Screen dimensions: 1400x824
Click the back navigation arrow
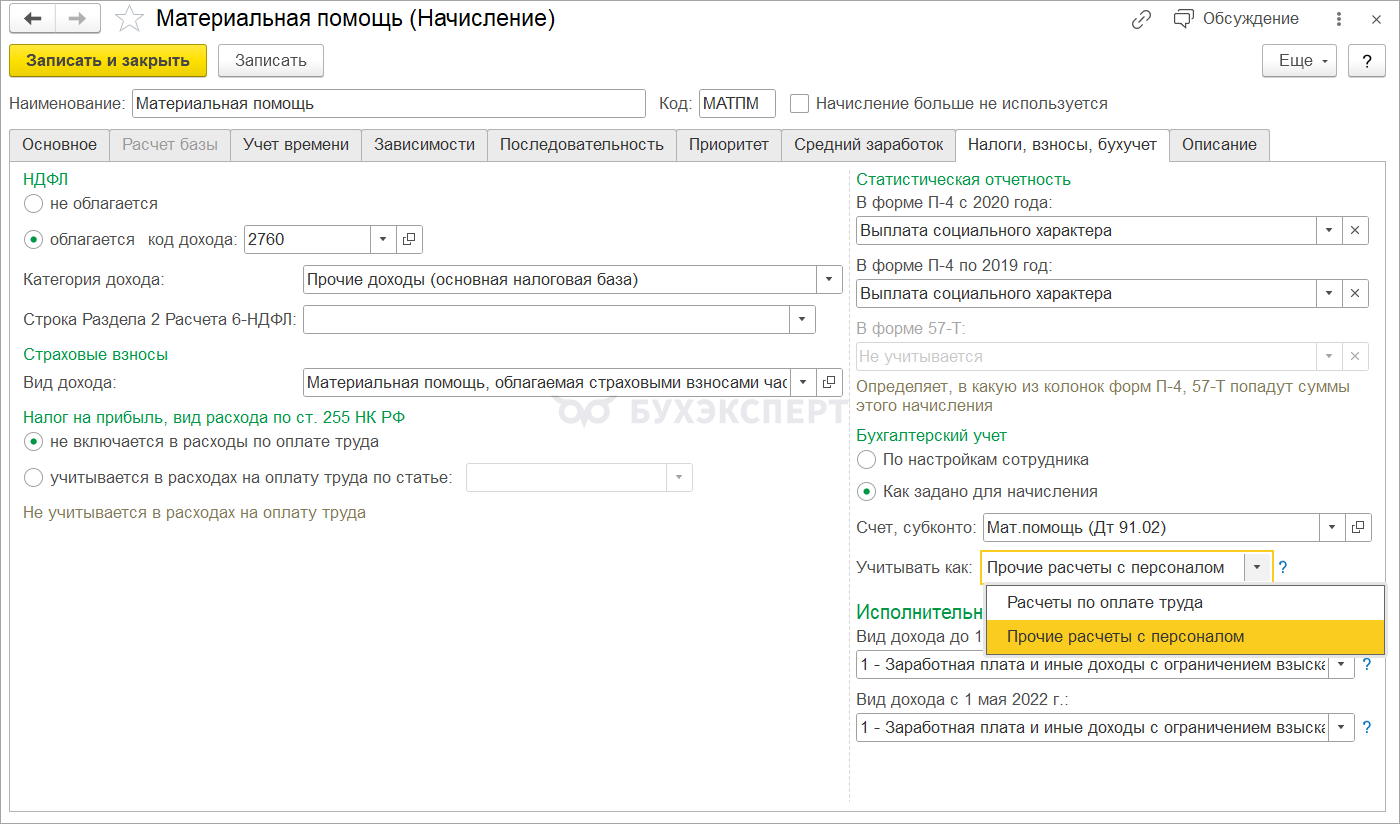coord(33,19)
